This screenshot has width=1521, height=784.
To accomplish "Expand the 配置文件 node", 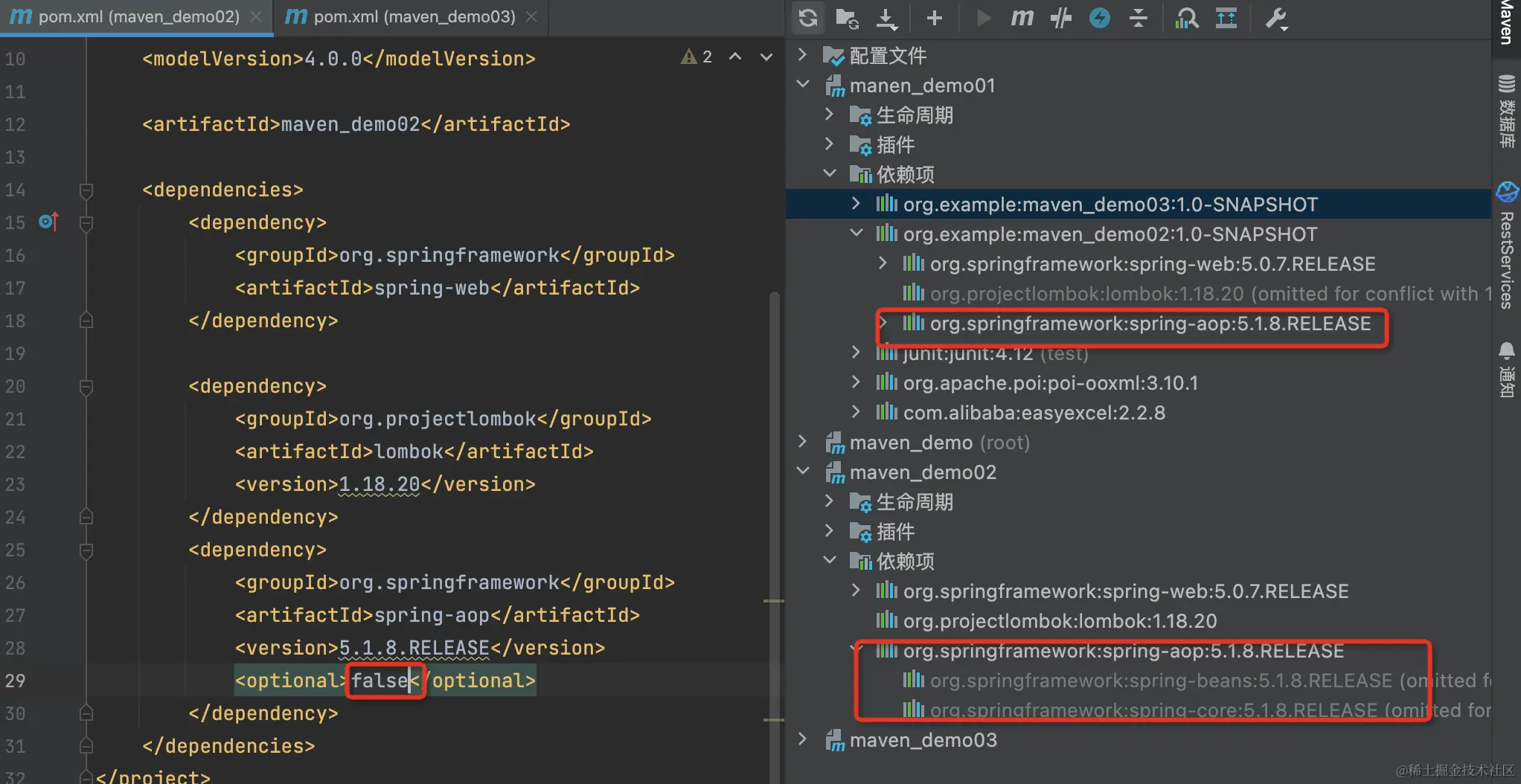I will tap(803, 54).
